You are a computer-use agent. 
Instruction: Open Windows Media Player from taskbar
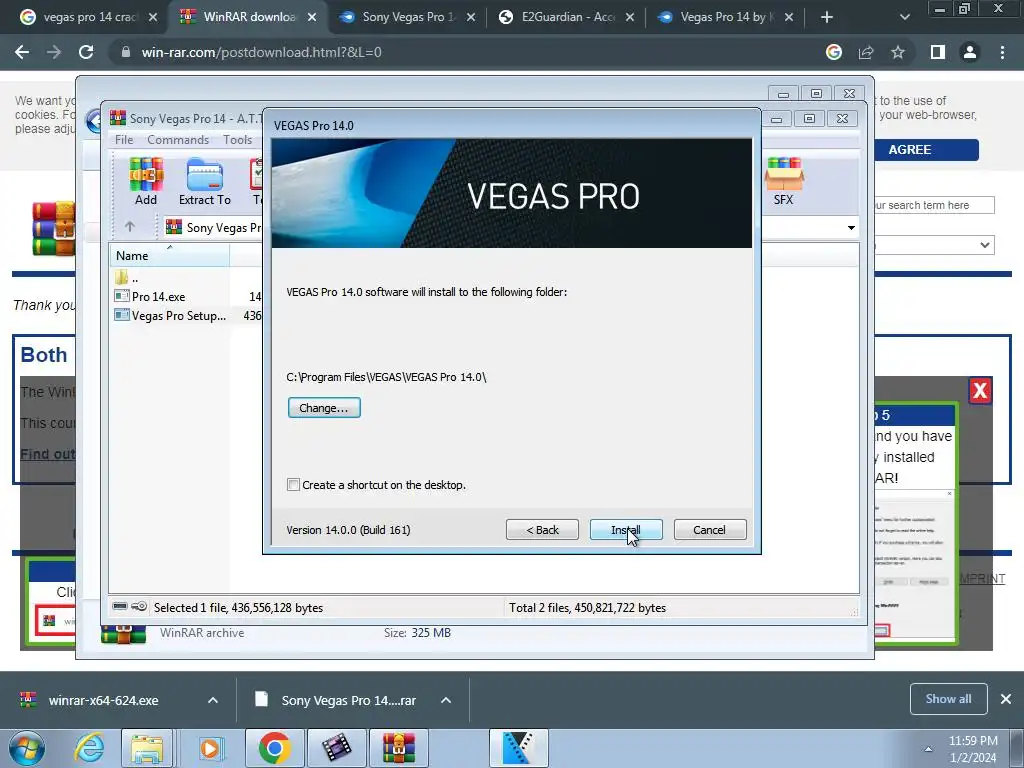pos(210,748)
